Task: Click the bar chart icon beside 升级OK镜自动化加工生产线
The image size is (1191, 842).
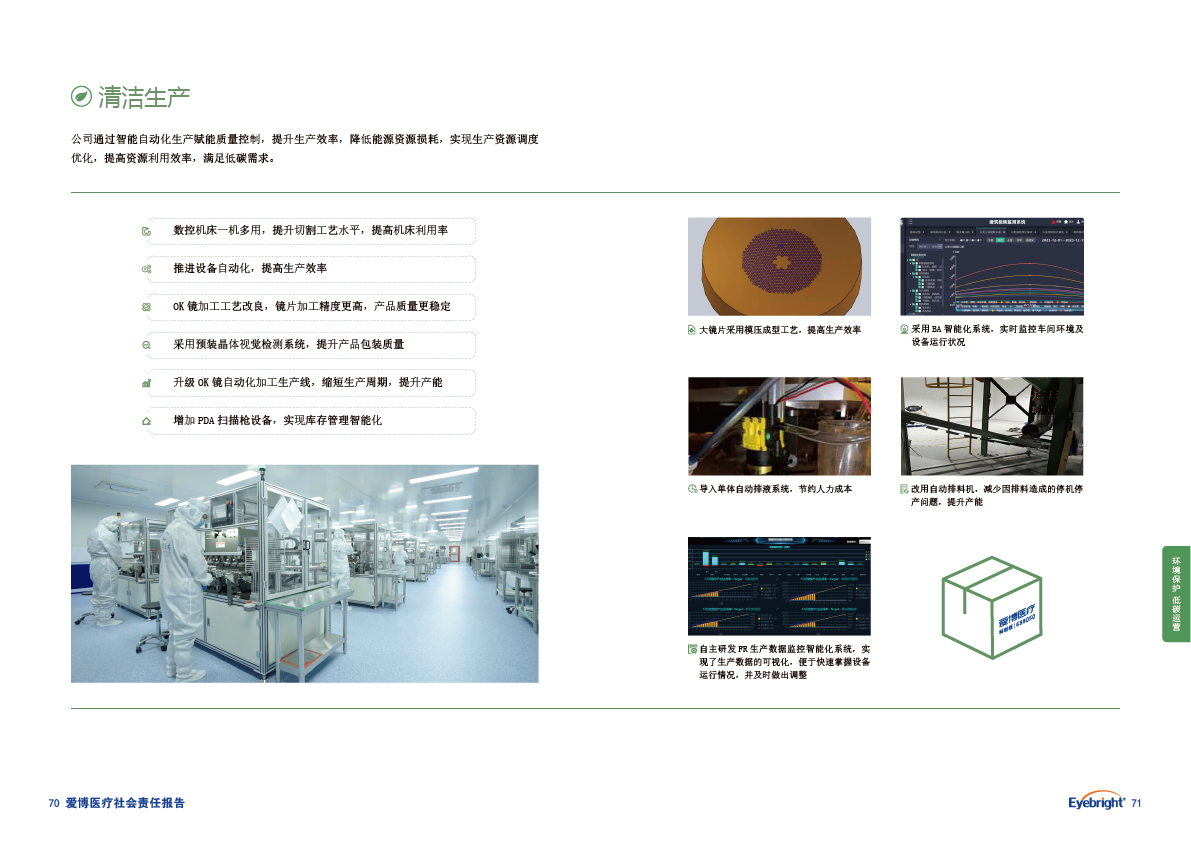Action: [147, 383]
